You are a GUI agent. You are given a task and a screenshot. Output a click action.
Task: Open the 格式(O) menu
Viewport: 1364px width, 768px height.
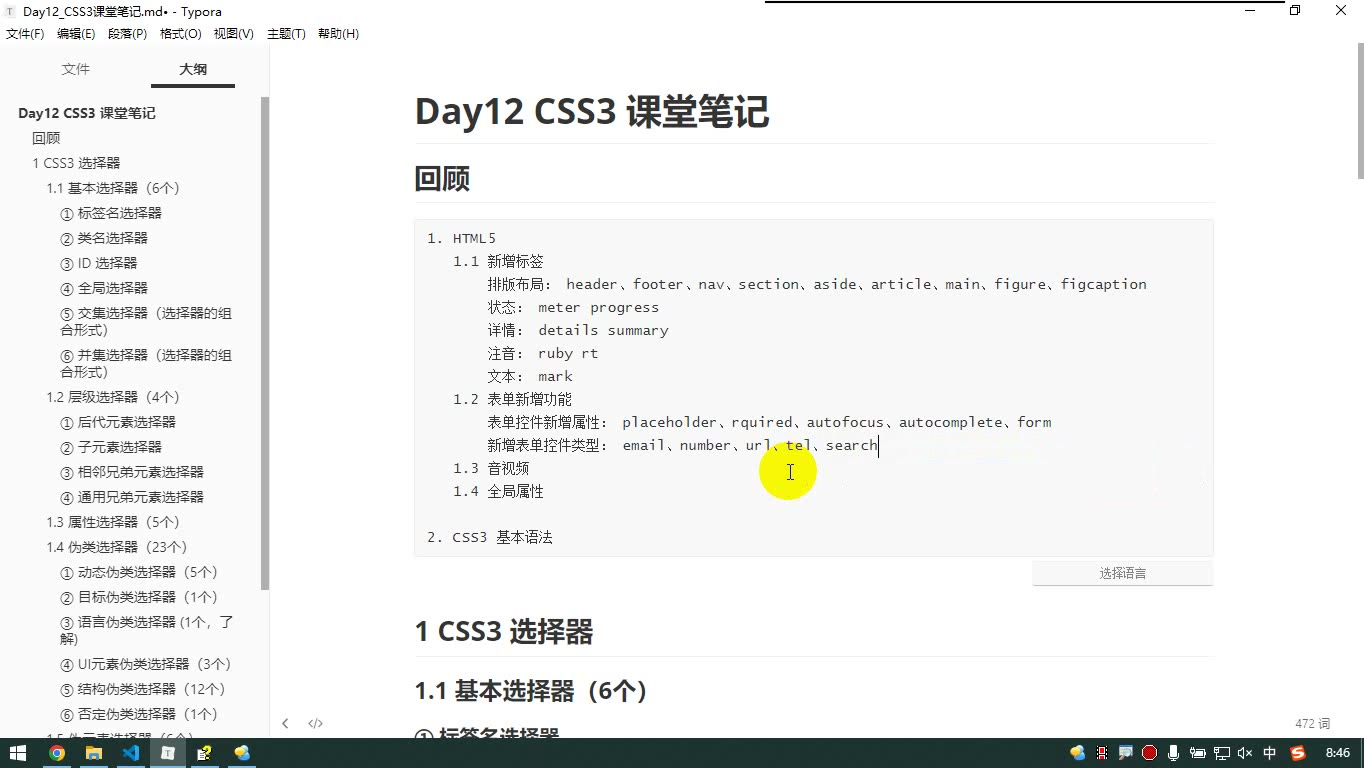[180, 34]
